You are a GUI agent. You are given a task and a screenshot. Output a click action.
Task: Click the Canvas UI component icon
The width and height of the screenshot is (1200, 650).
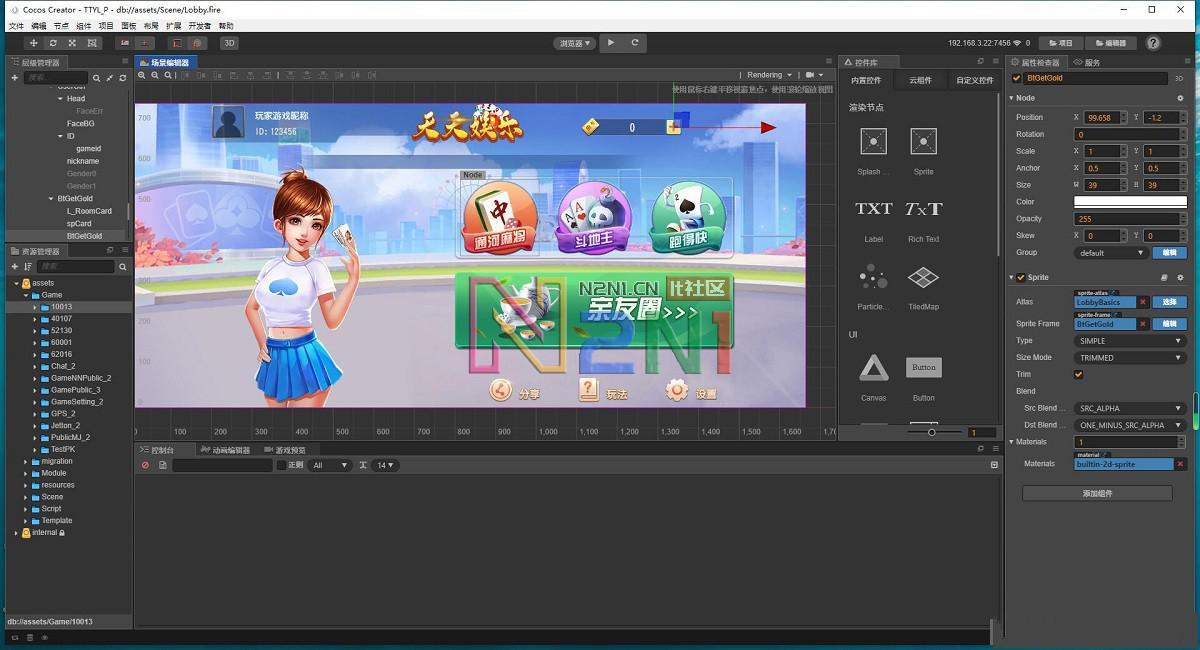coord(873,368)
